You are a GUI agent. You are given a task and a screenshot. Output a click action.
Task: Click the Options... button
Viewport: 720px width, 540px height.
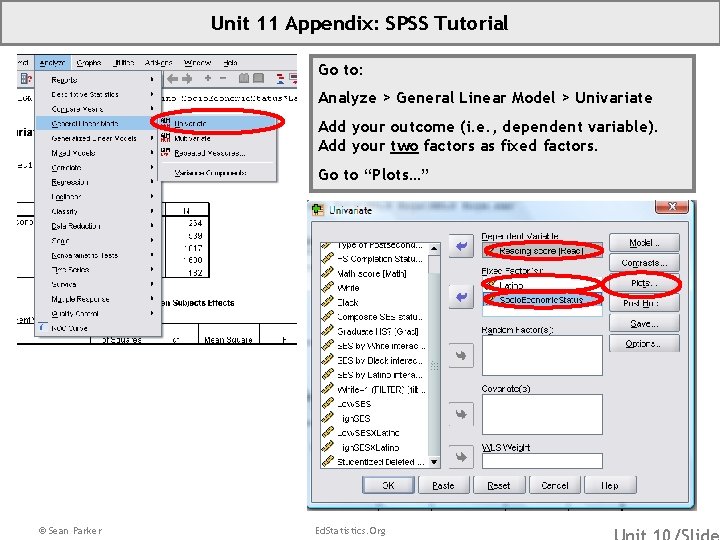tap(644, 344)
